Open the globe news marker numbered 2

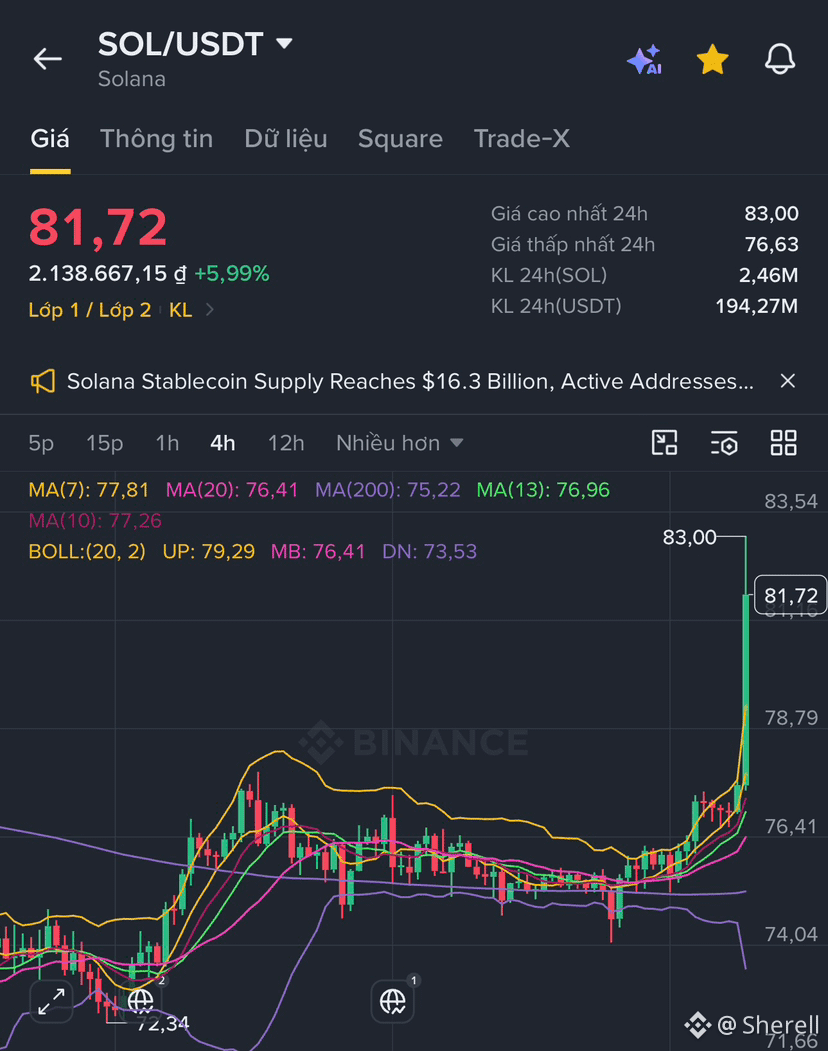[141, 1000]
